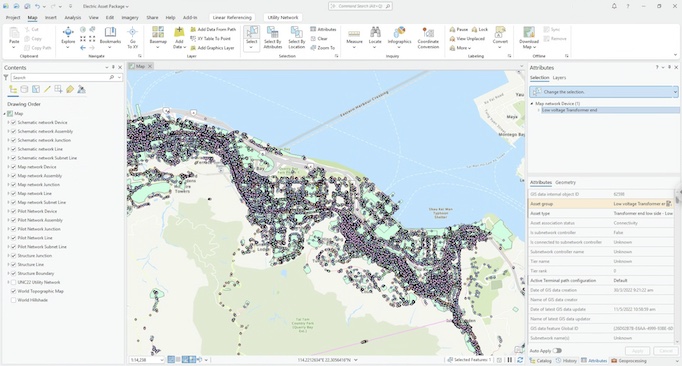Click XY Table To Point
Image resolution: width=682 pixels, height=366 pixels.
coord(211,38)
